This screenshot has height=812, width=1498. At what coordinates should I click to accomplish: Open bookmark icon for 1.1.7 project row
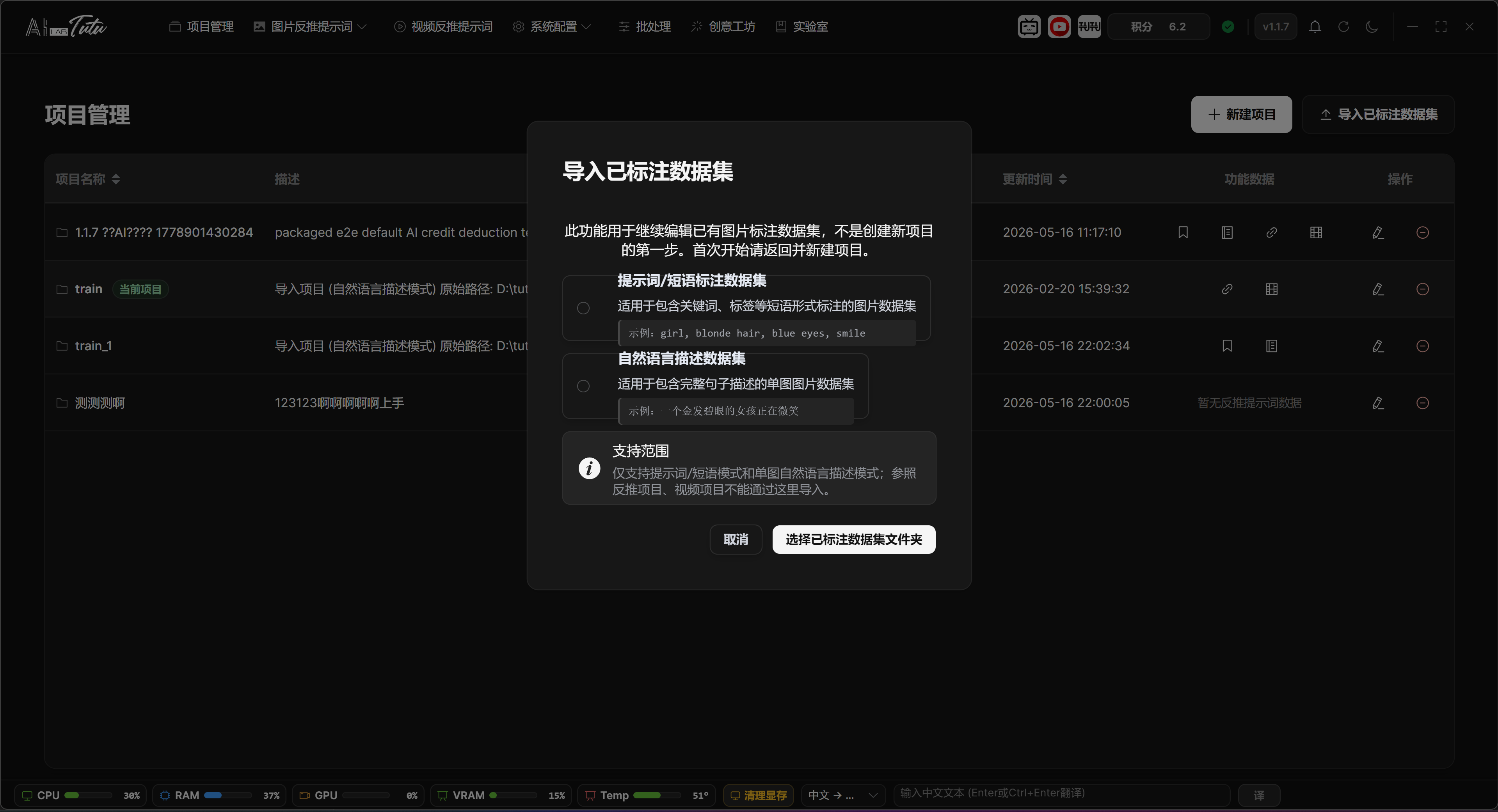coord(1183,232)
